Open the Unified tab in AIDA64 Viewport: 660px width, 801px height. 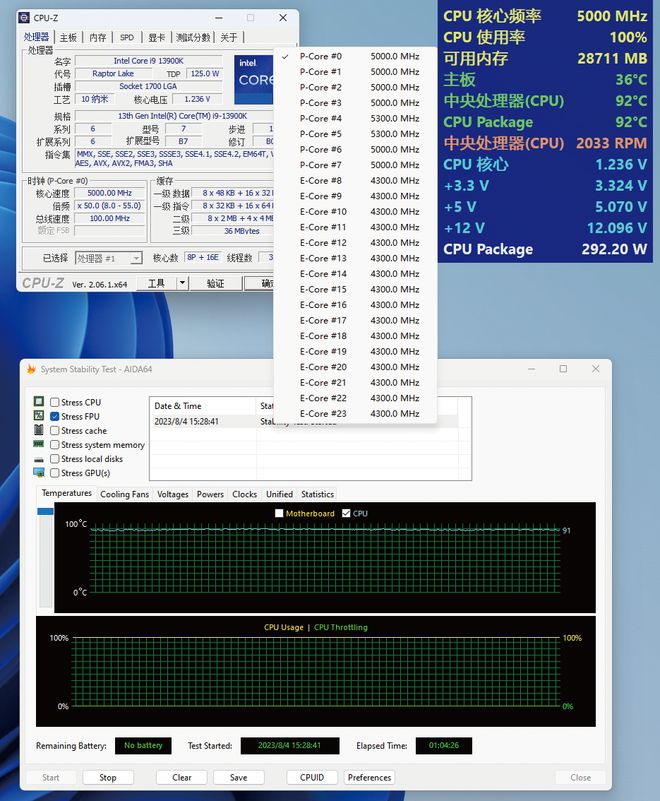[279, 494]
